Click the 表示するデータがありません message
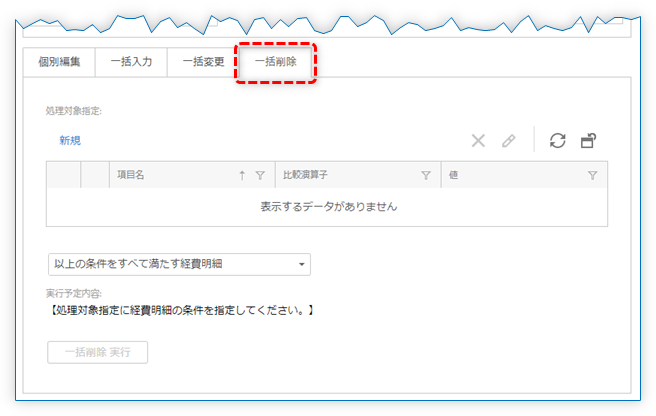 [x=329, y=207]
